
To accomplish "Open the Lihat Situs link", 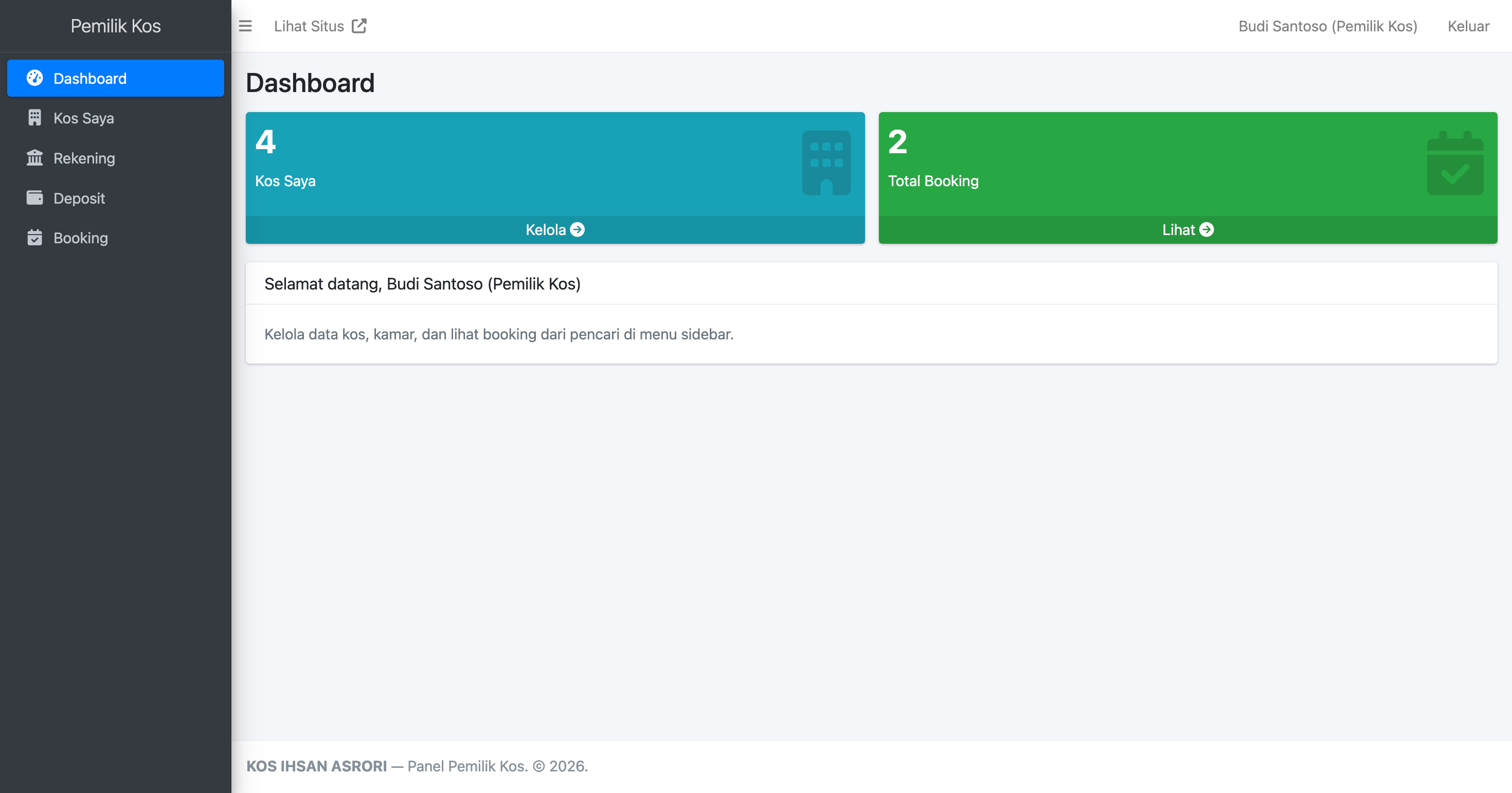I will click(x=309, y=26).
